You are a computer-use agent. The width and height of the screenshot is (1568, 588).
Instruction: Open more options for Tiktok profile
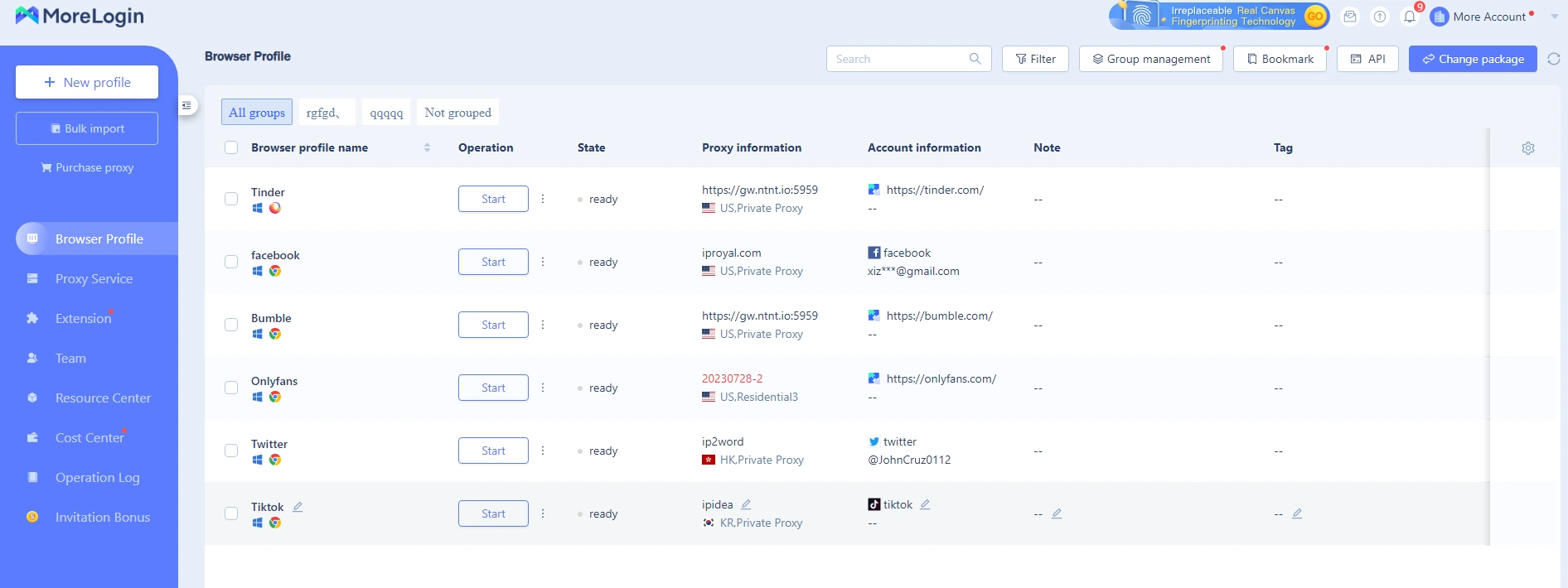click(543, 513)
